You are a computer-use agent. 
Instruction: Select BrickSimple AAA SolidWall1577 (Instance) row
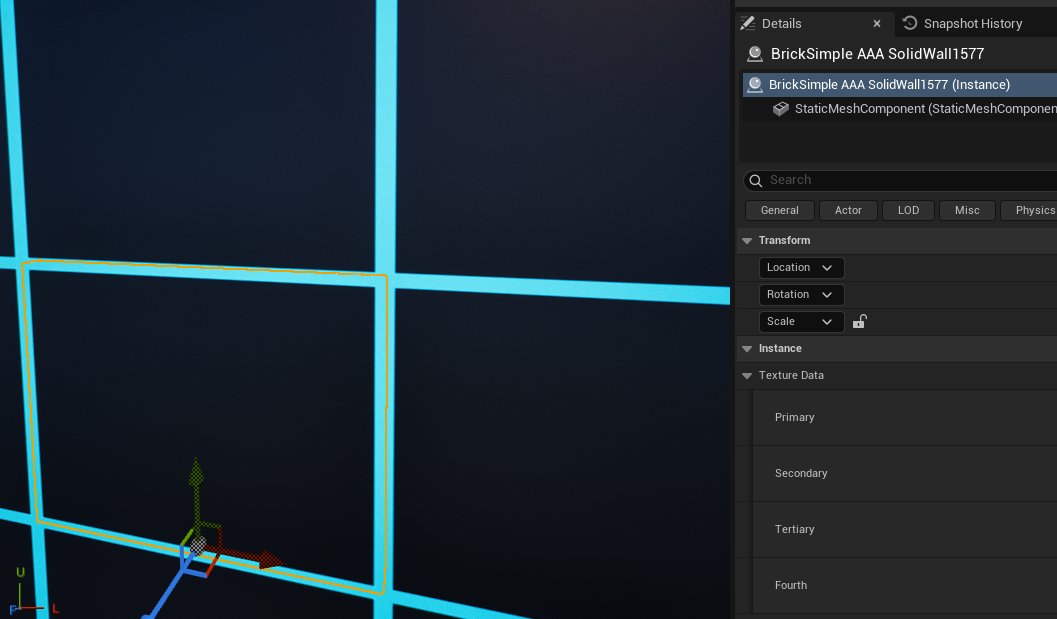pyautogui.click(x=899, y=84)
